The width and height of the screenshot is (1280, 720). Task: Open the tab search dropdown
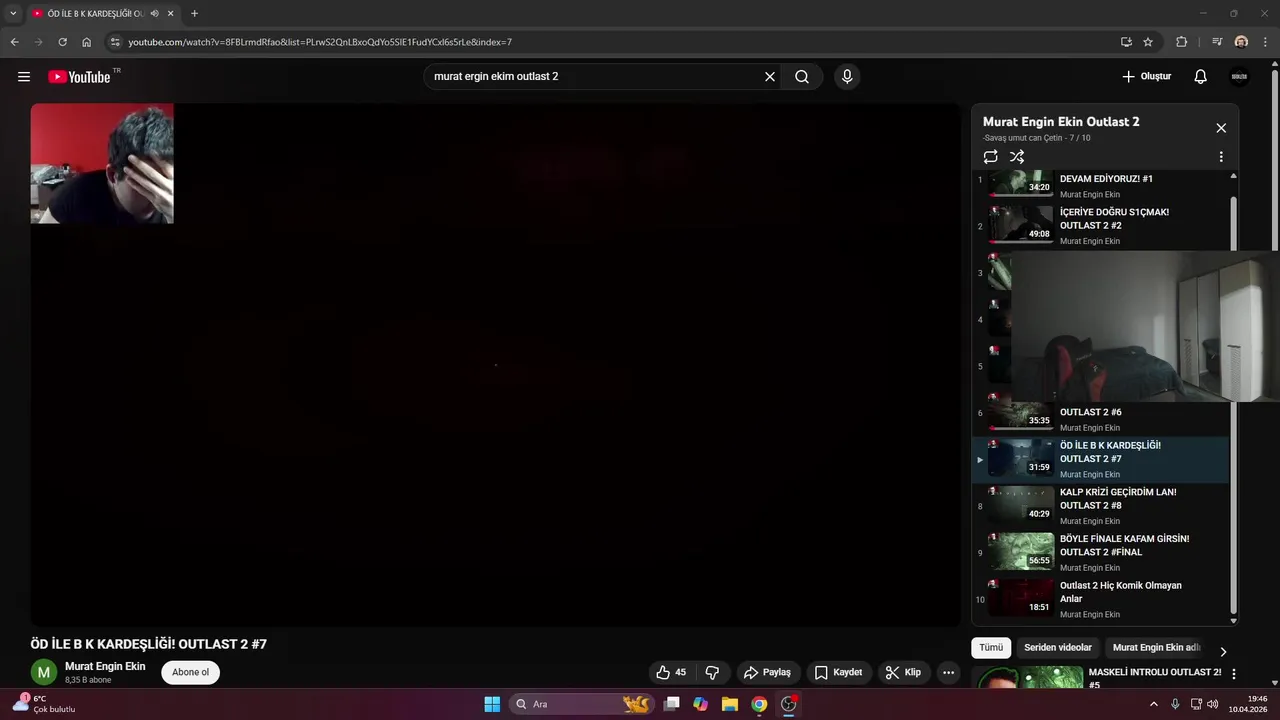coord(13,14)
